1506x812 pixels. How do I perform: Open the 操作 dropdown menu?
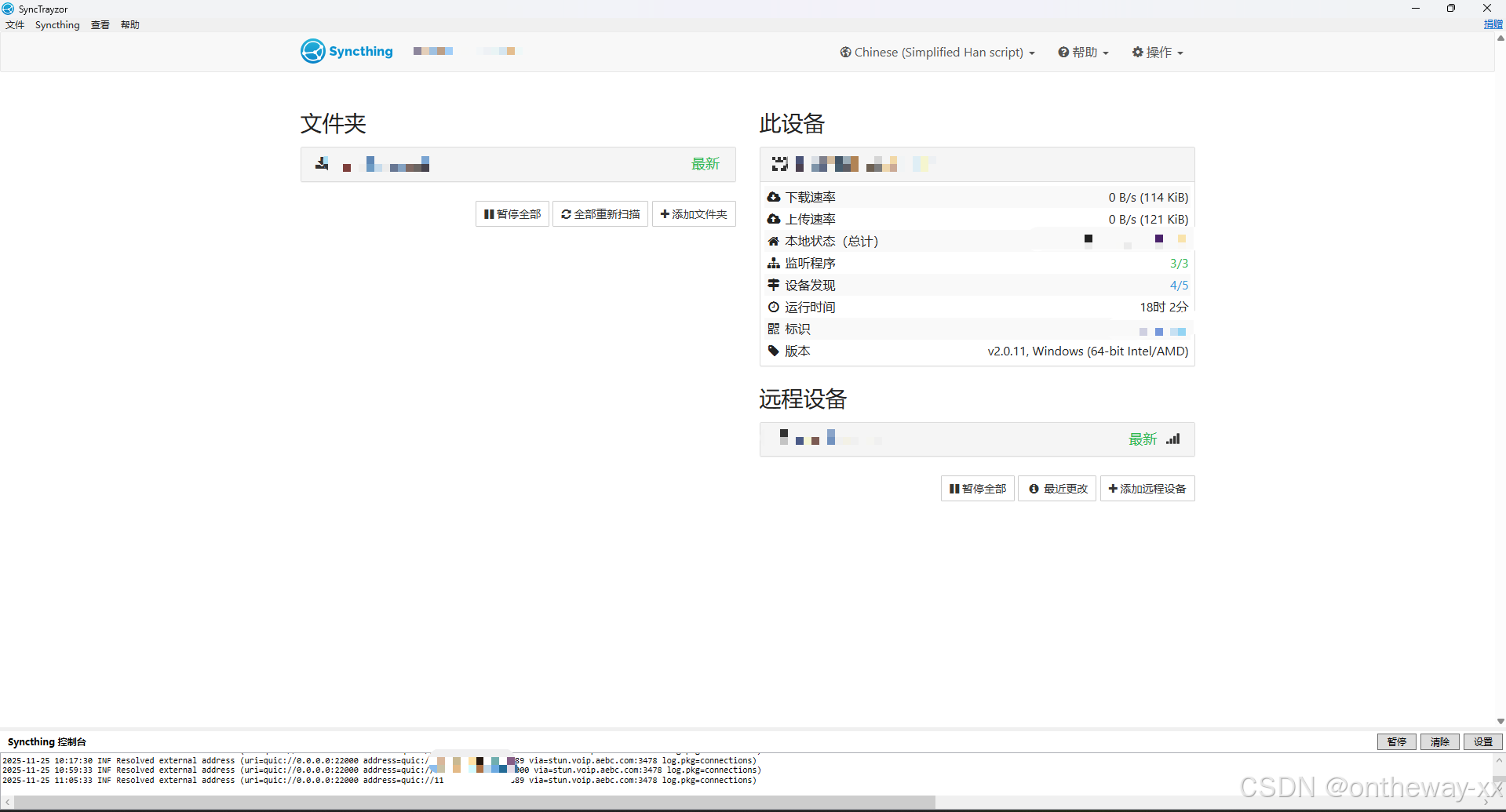pyautogui.click(x=1157, y=52)
